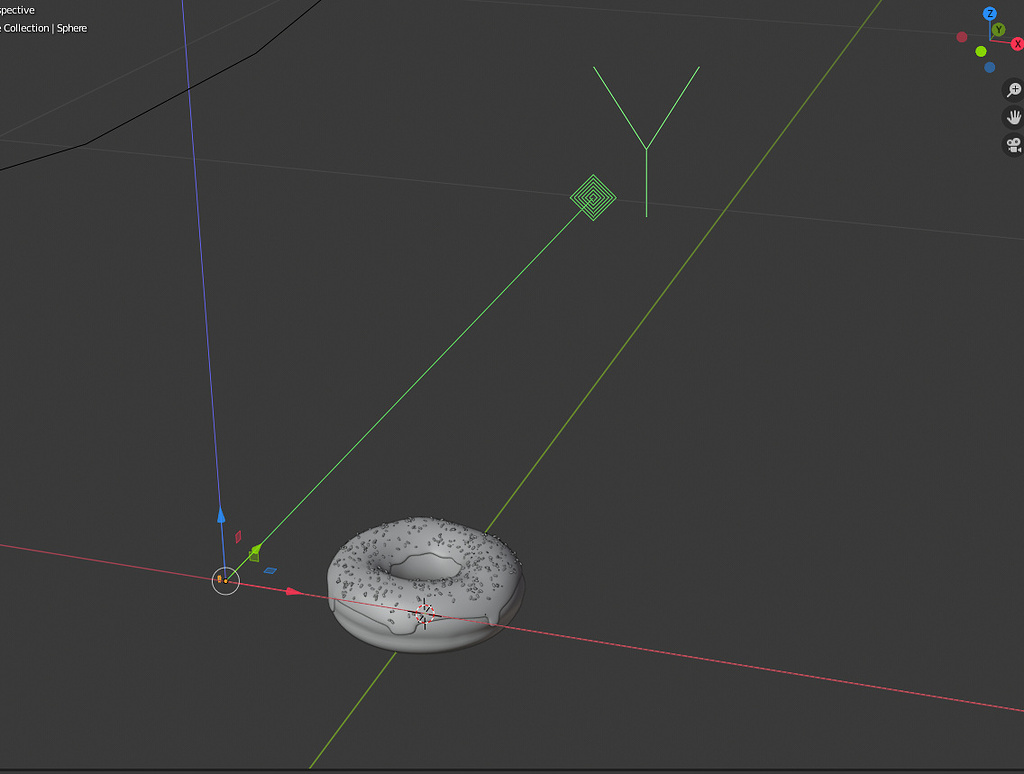Image resolution: width=1024 pixels, height=774 pixels.
Task: Click the bright green negative-Y gizmo dot
Action: coord(981,52)
